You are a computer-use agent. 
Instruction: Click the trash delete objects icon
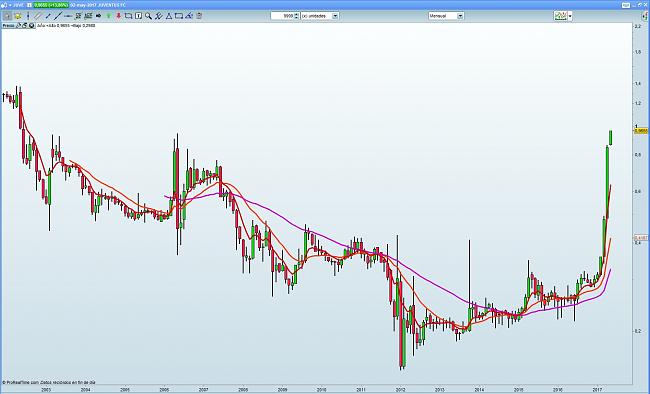pyautogui.click(x=199, y=16)
